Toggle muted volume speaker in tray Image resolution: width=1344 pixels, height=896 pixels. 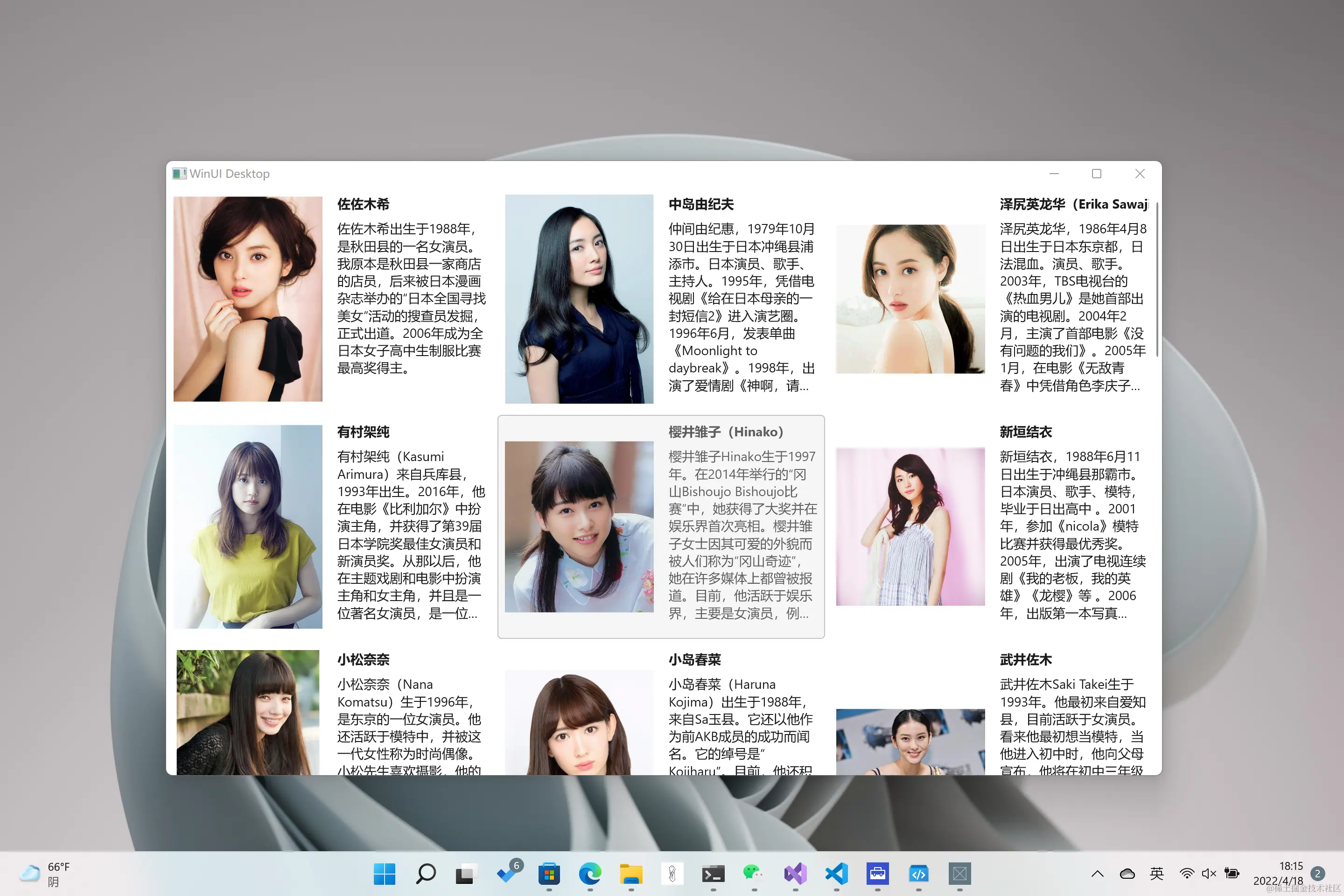(x=1209, y=874)
